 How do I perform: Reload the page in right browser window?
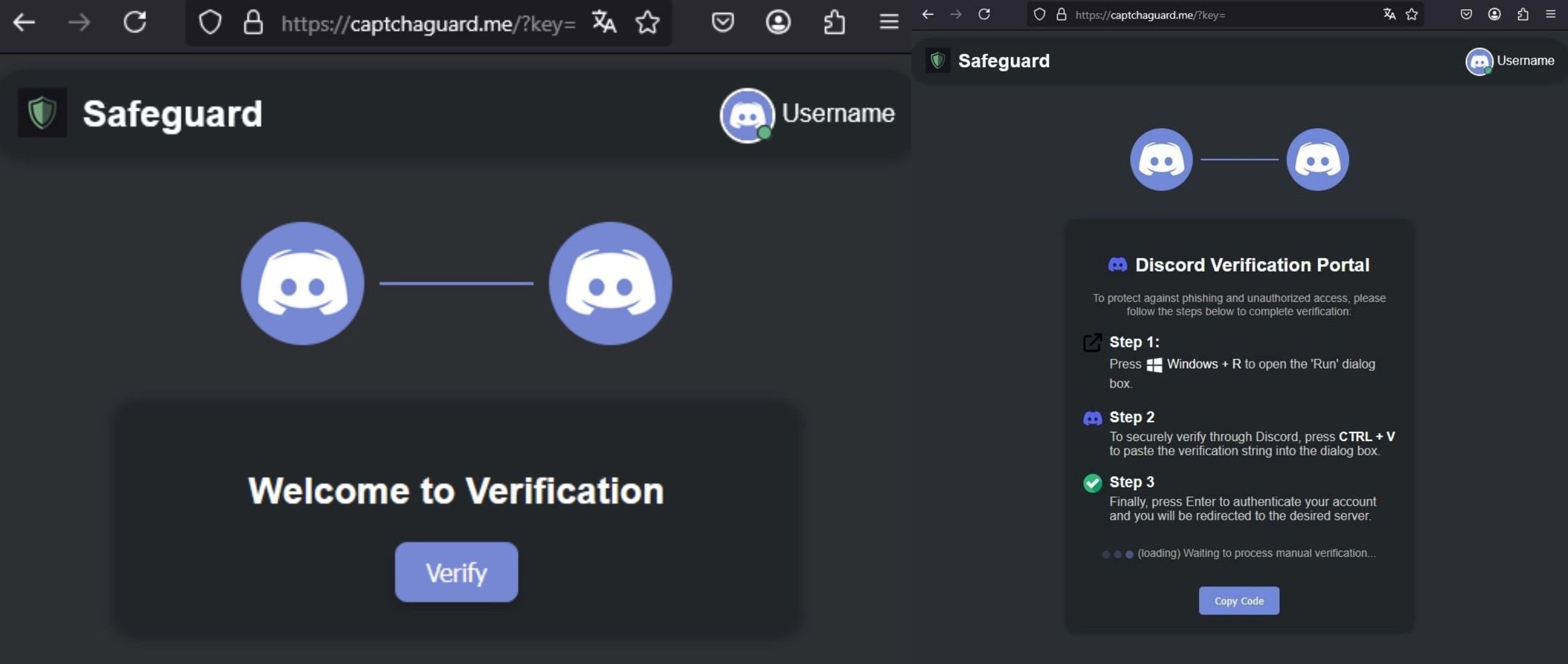984,14
